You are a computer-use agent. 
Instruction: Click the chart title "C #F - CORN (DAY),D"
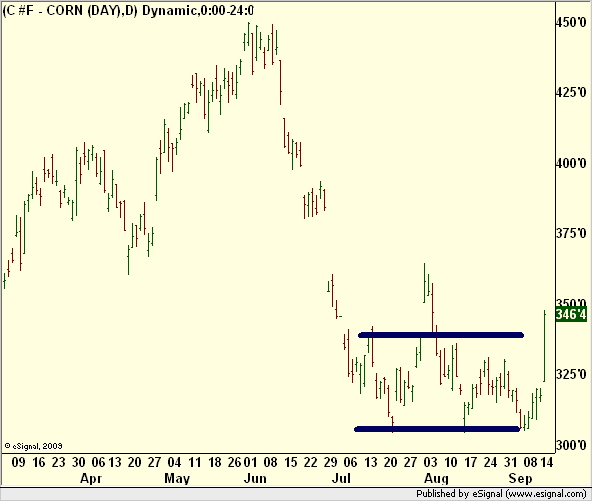71,11
